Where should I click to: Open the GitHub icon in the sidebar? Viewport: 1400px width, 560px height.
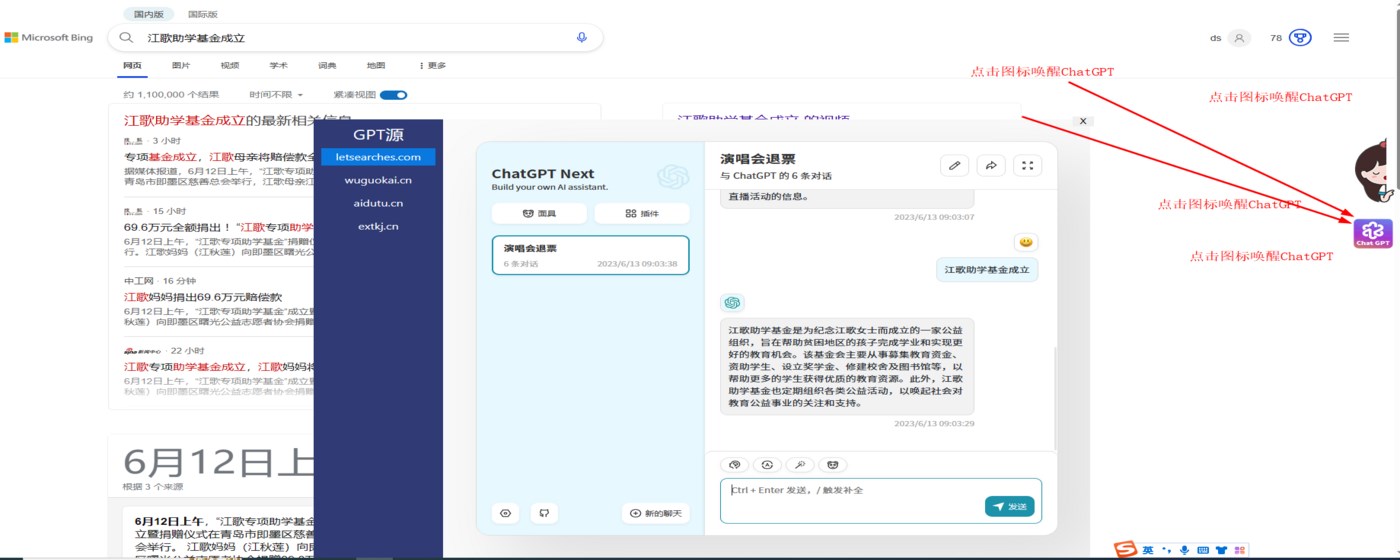coord(544,513)
